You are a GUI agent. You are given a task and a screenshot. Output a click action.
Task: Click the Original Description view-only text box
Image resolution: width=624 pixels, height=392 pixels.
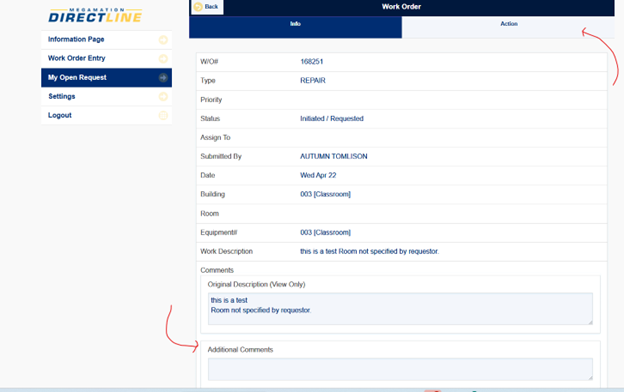[x=400, y=309]
